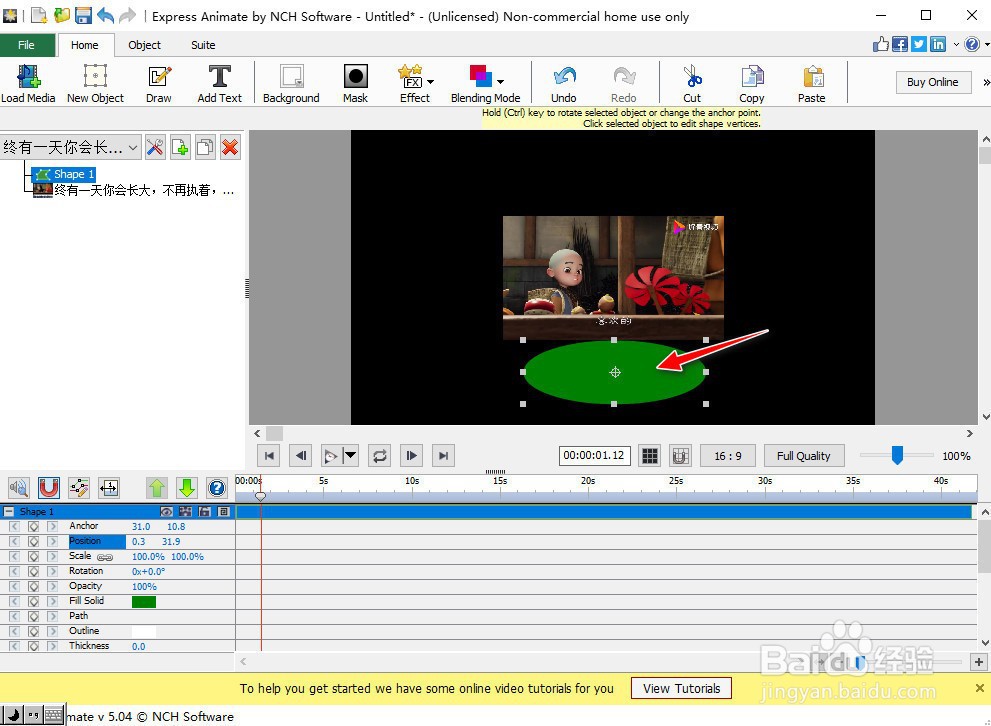Step back one frame
Image resolution: width=991 pixels, height=726 pixels.
pos(301,456)
